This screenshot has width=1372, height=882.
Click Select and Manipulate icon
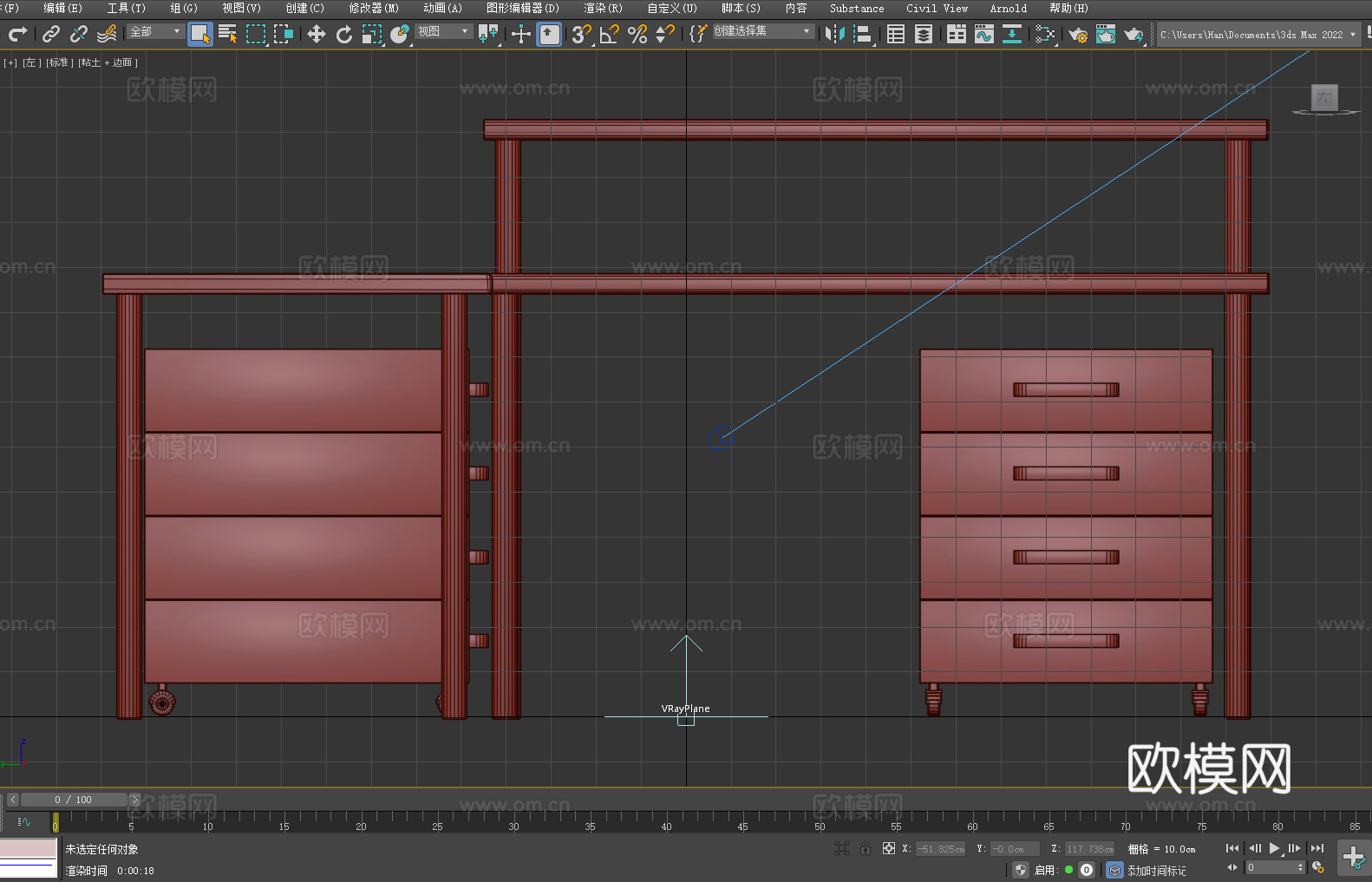pos(521,34)
